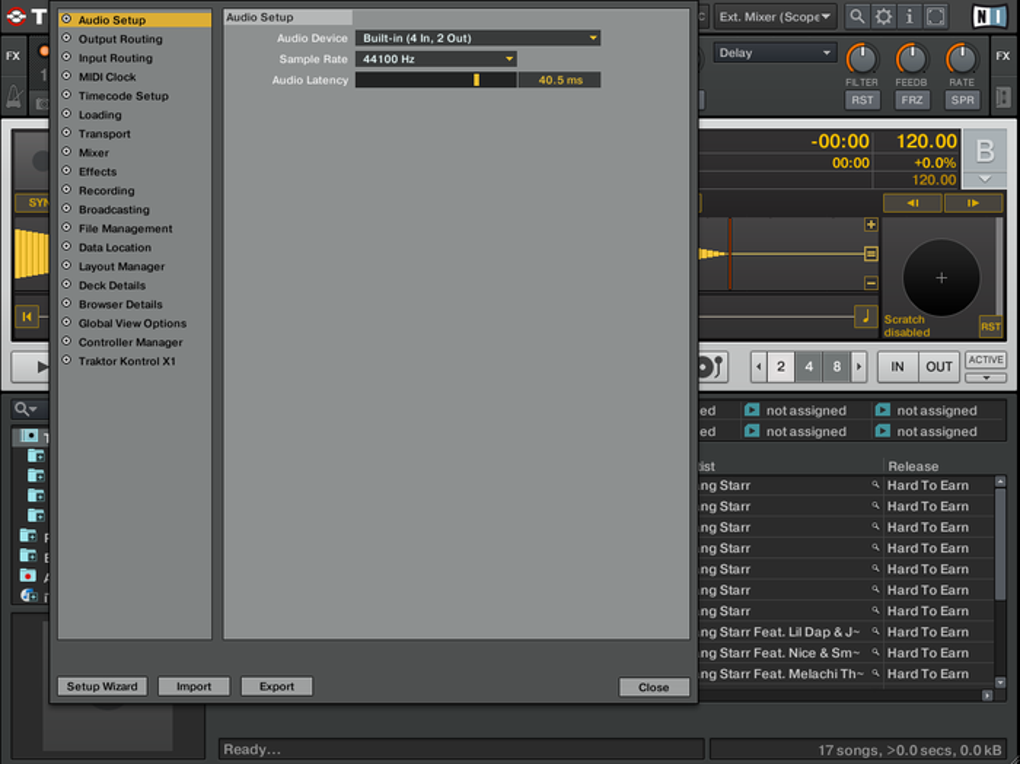The height and width of the screenshot is (764, 1020).
Task: Select the red record folder in browser tree
Action: click(x=28, y=575)
